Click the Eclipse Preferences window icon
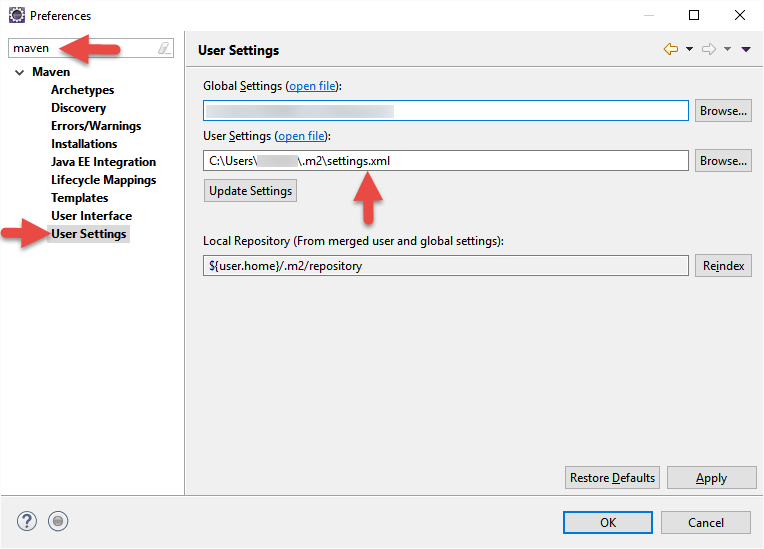The image size is (764, 549). pos(17,16)
